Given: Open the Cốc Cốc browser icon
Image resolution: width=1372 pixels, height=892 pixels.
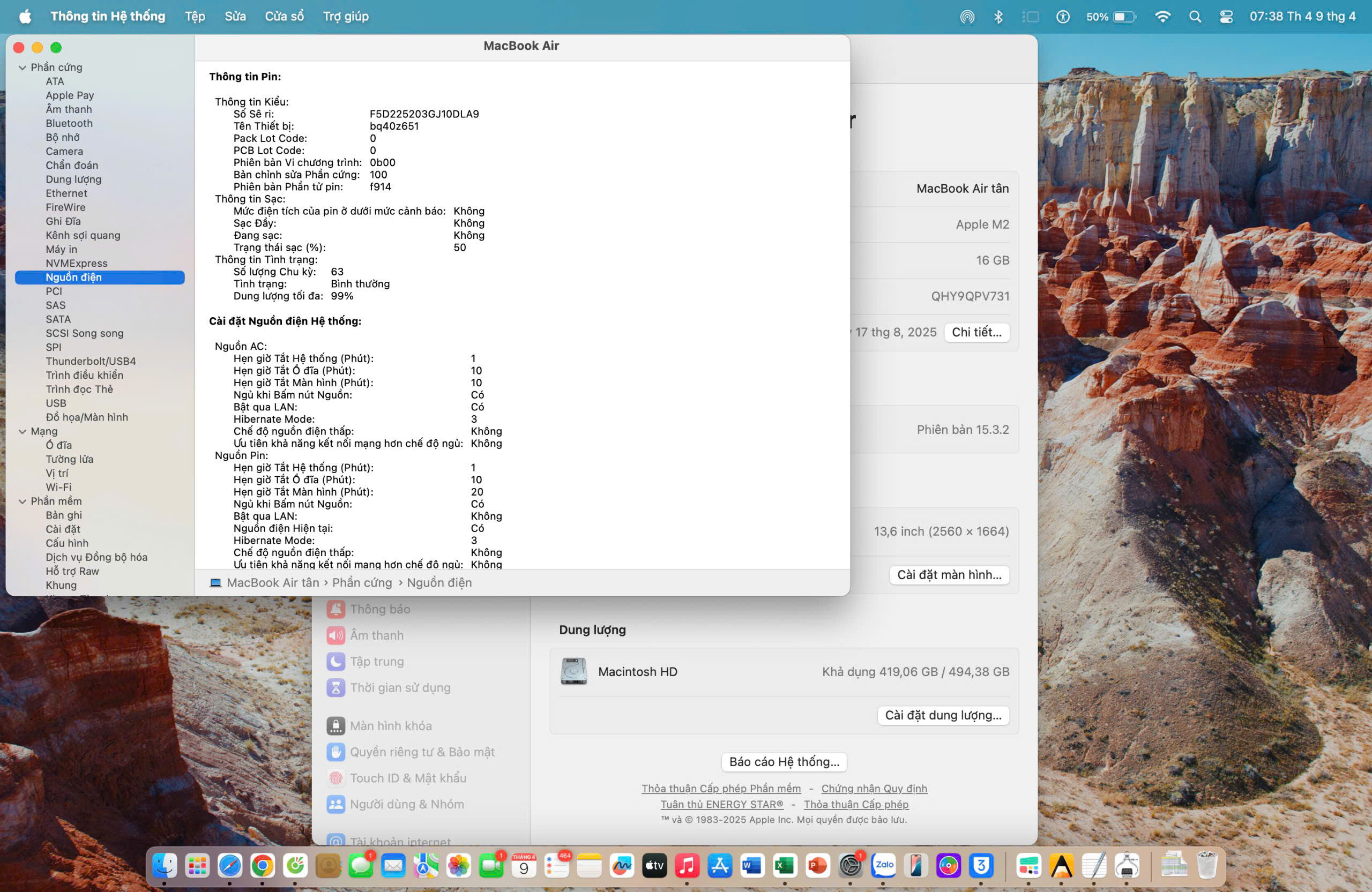Looking at the screenshot, I should [295, 866].
